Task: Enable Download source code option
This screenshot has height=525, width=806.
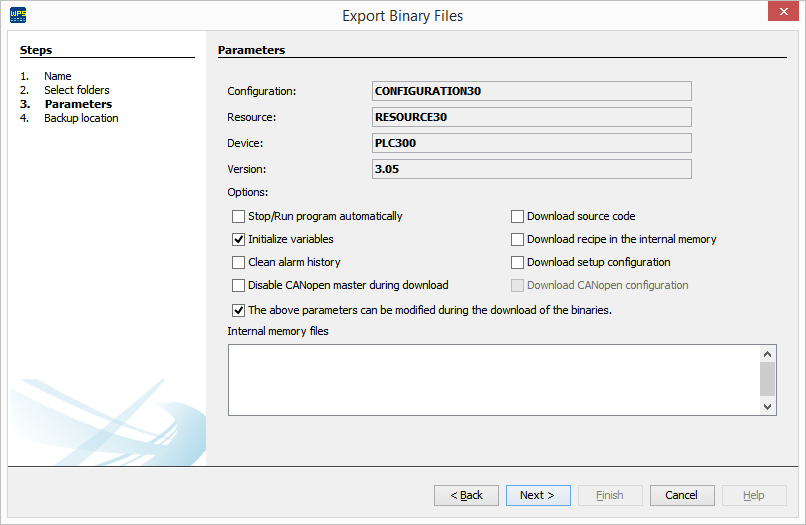Action: tap(517, 216)
